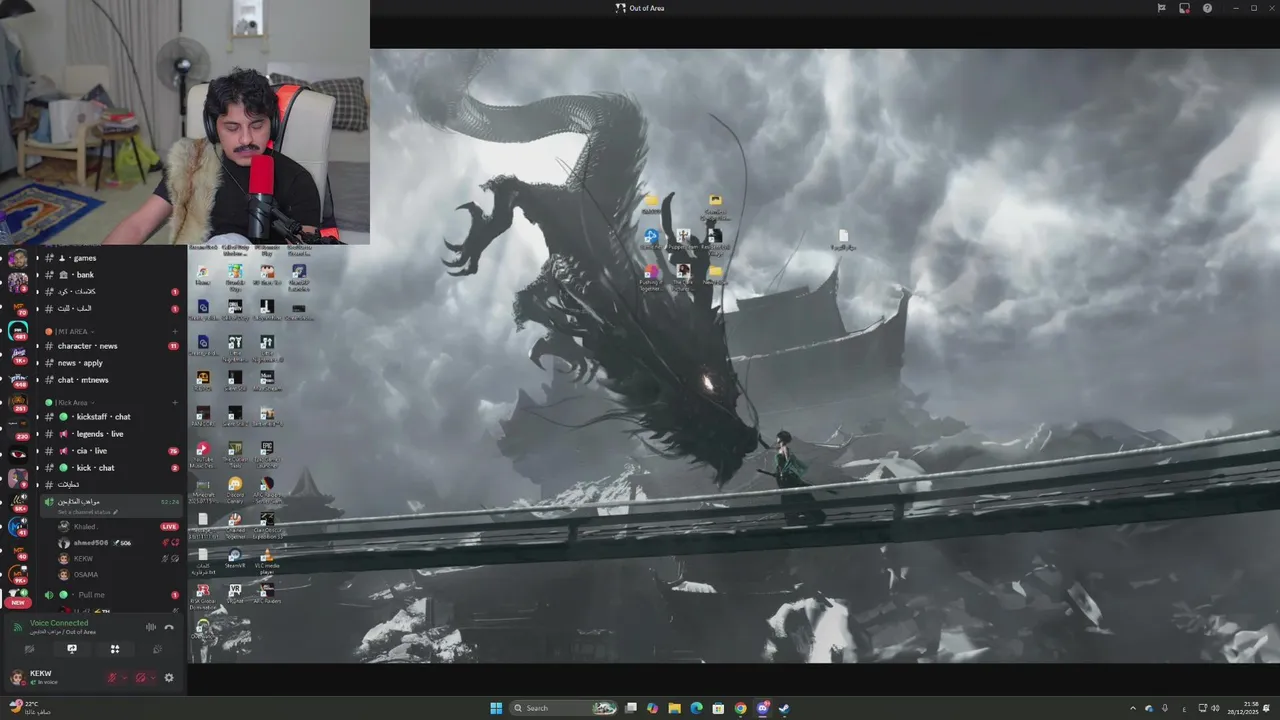Viewport: 1280px width, 720px height.
Task: Open the server with 230 badge
Action: click(18, 428)
